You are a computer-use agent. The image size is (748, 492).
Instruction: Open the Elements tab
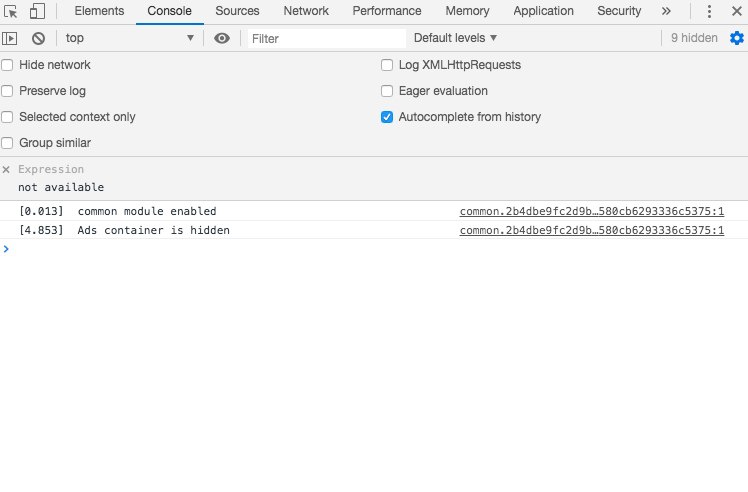pyautogui.click(x=99, y=12)
